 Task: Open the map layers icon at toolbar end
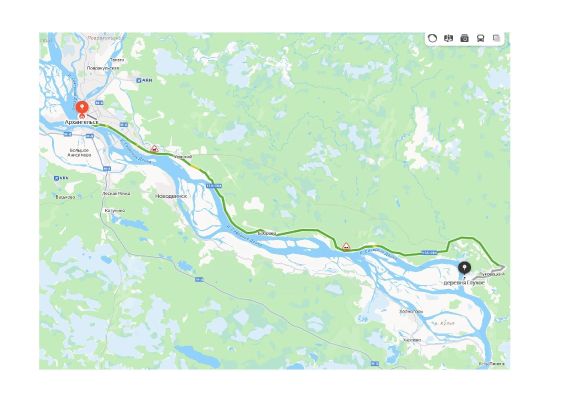[x=496, y=38]
